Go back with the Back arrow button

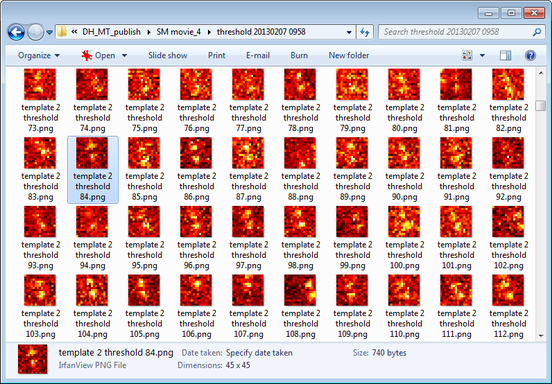tap(16, 32)
